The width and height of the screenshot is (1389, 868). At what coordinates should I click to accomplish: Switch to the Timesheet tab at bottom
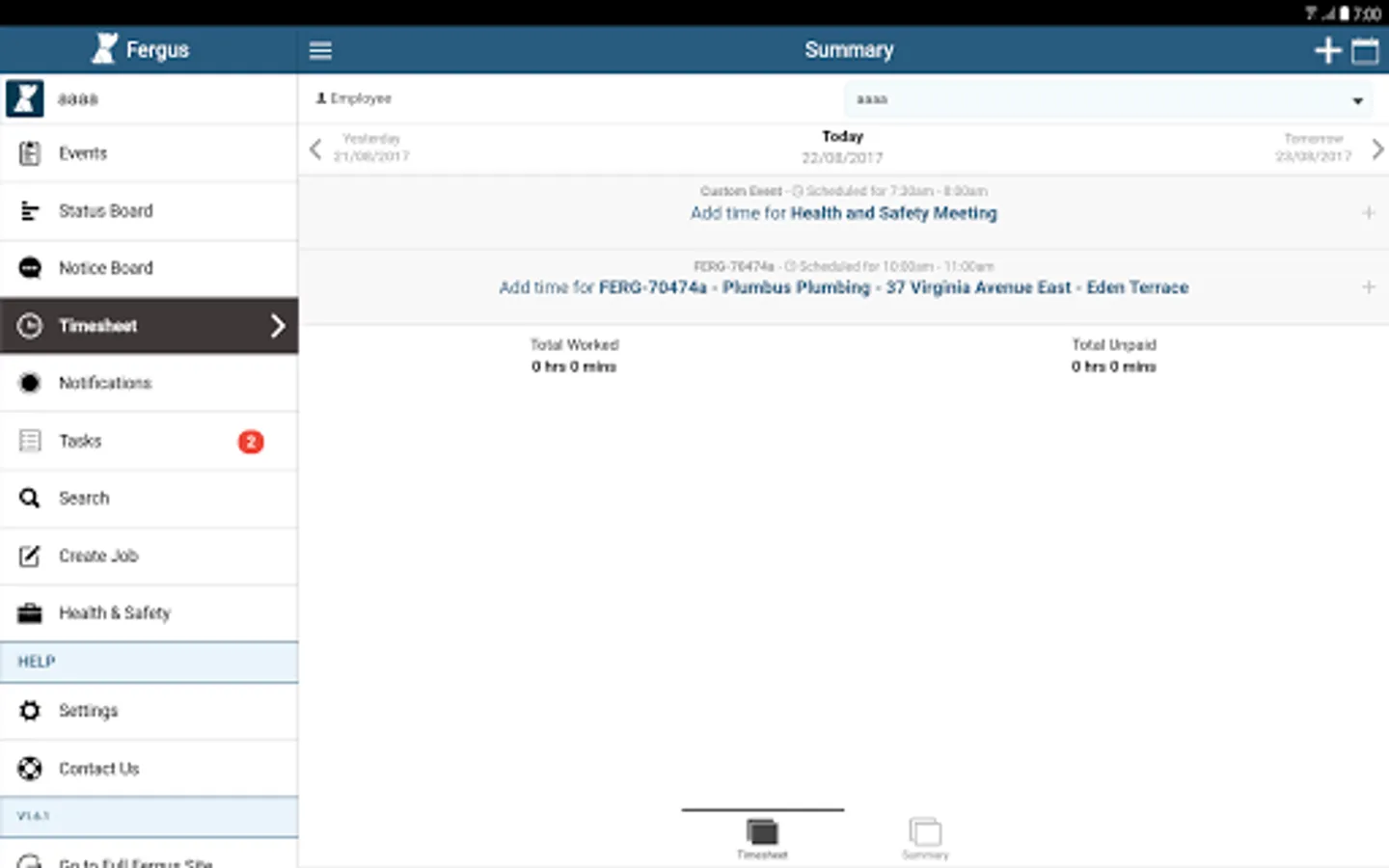762,837
